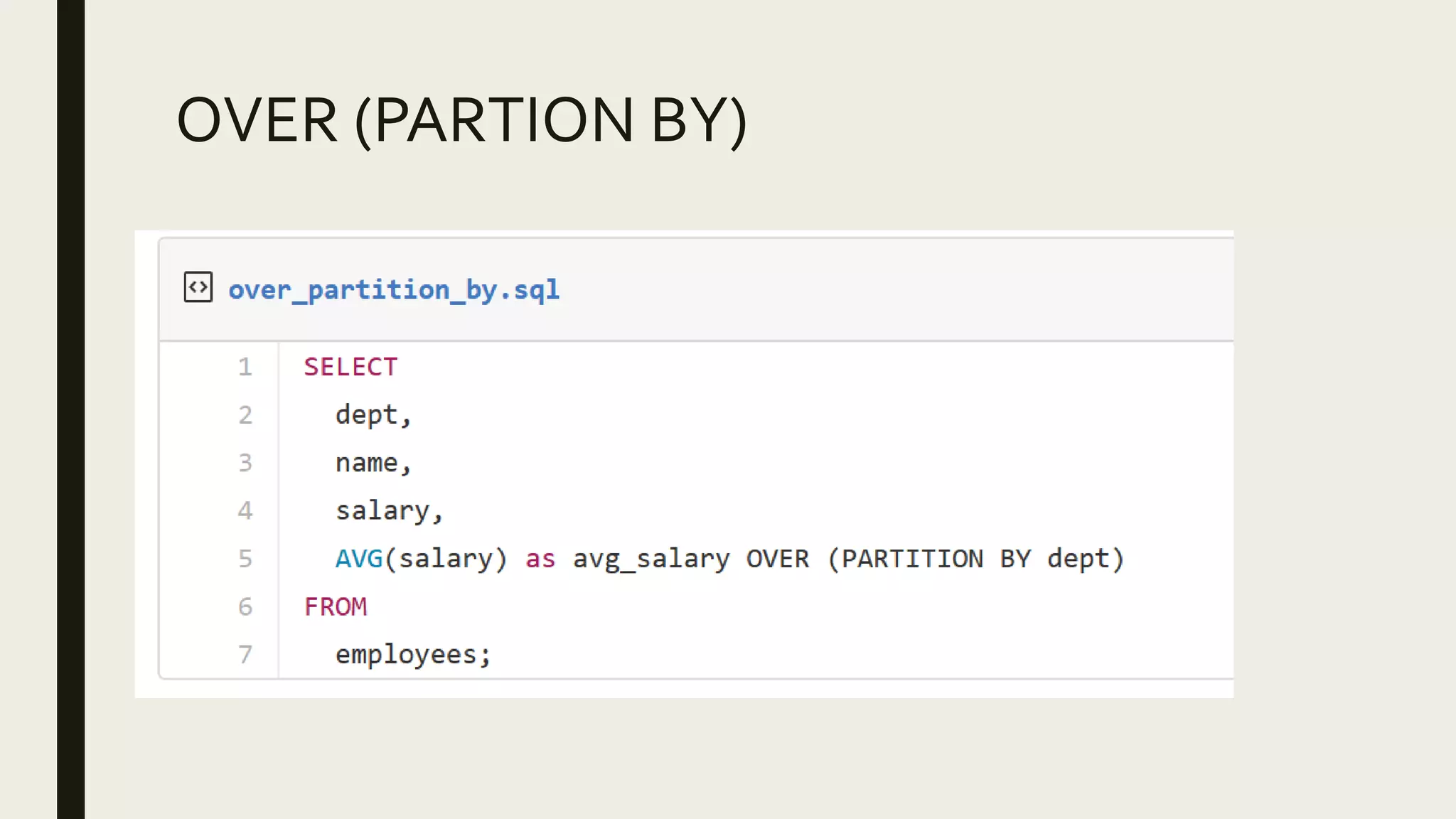Viewport: 1456px width, 819px height.
Task: Click line number 3 in the gutter
Action: pyautogui.click(x=245, y=463)
